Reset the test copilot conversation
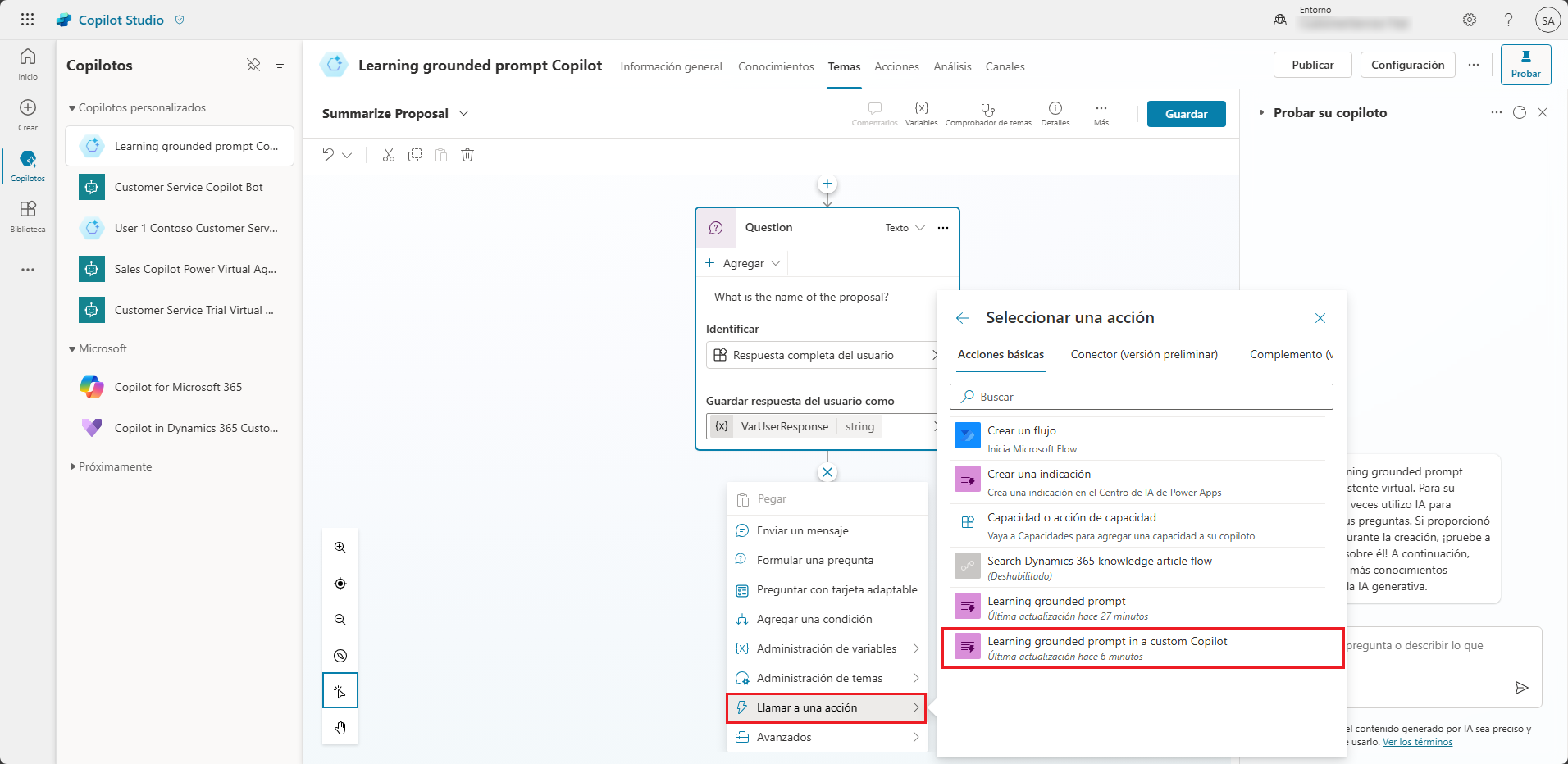 click(1520, 112)
